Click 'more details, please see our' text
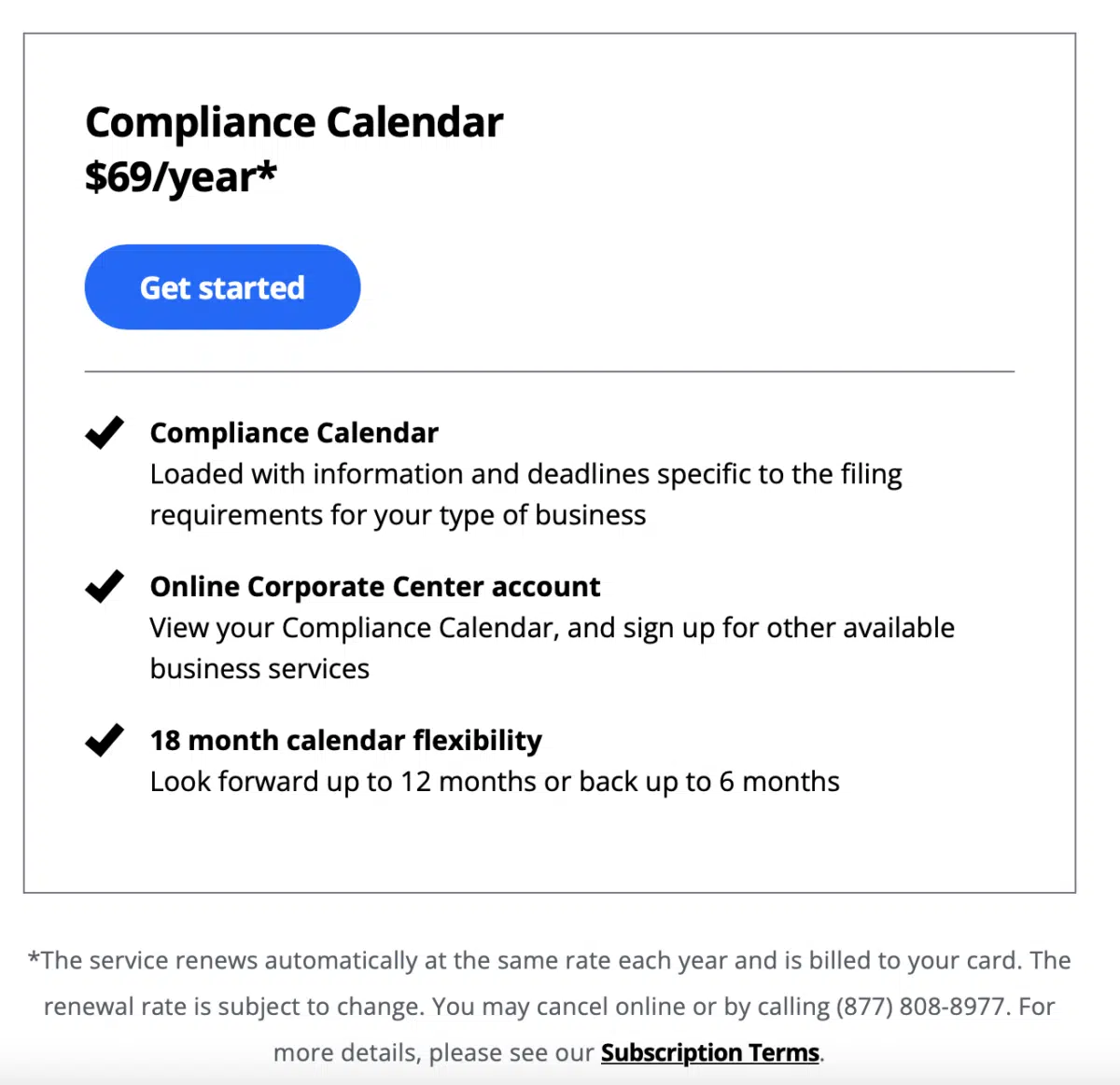This screenshot has height=1085, width=1120. coord(434,1052)
